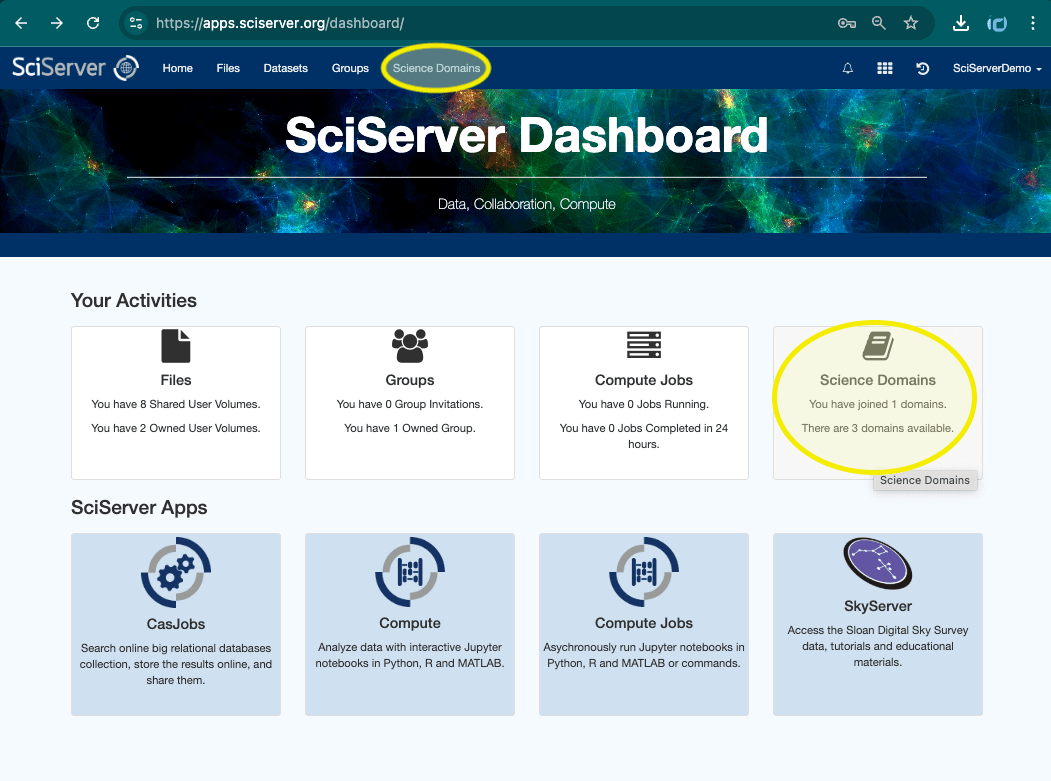1051x781 pixels.
Task: Go forward with the browser forward arrow
Action: click(x=57, y=23)
